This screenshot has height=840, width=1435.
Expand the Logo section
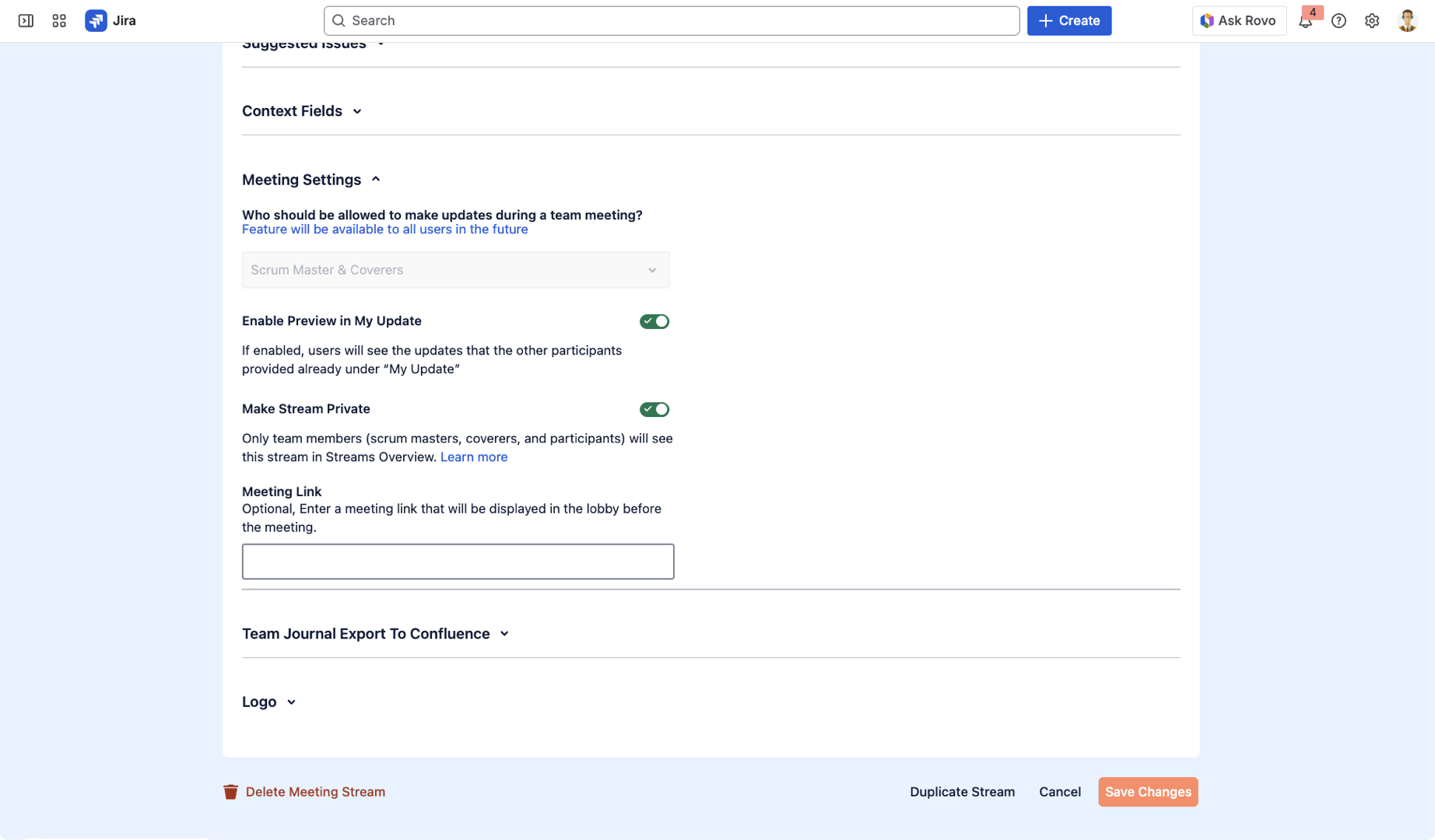point(268,702)
